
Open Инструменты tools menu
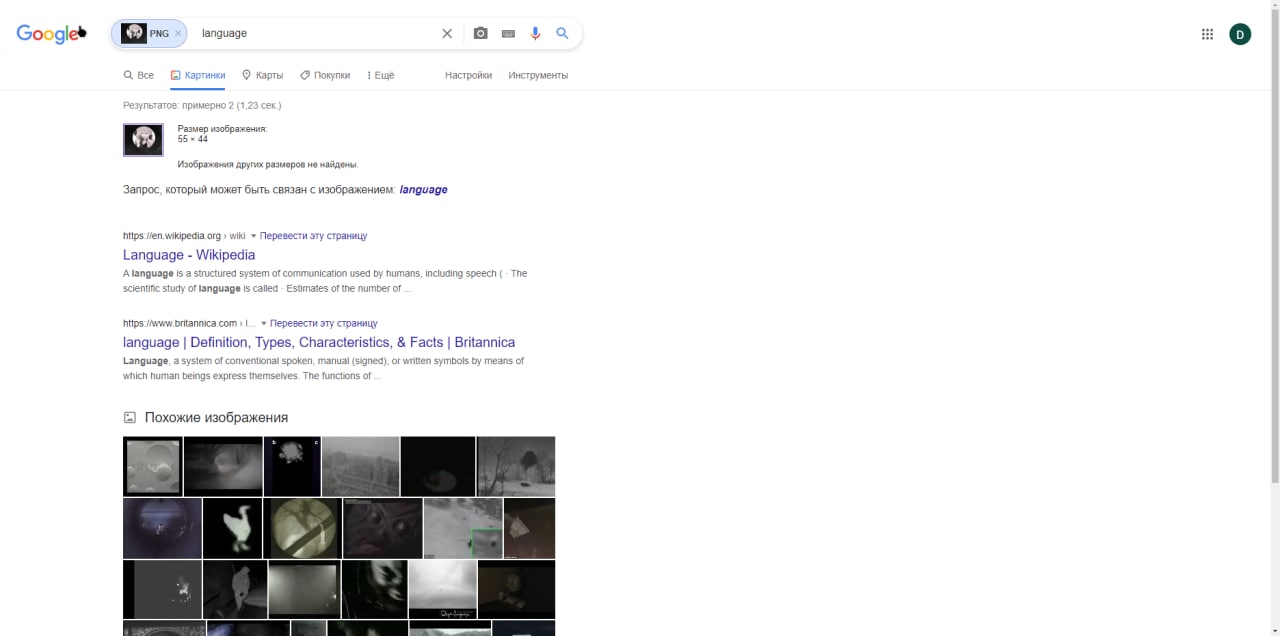(x=538, y=75)
